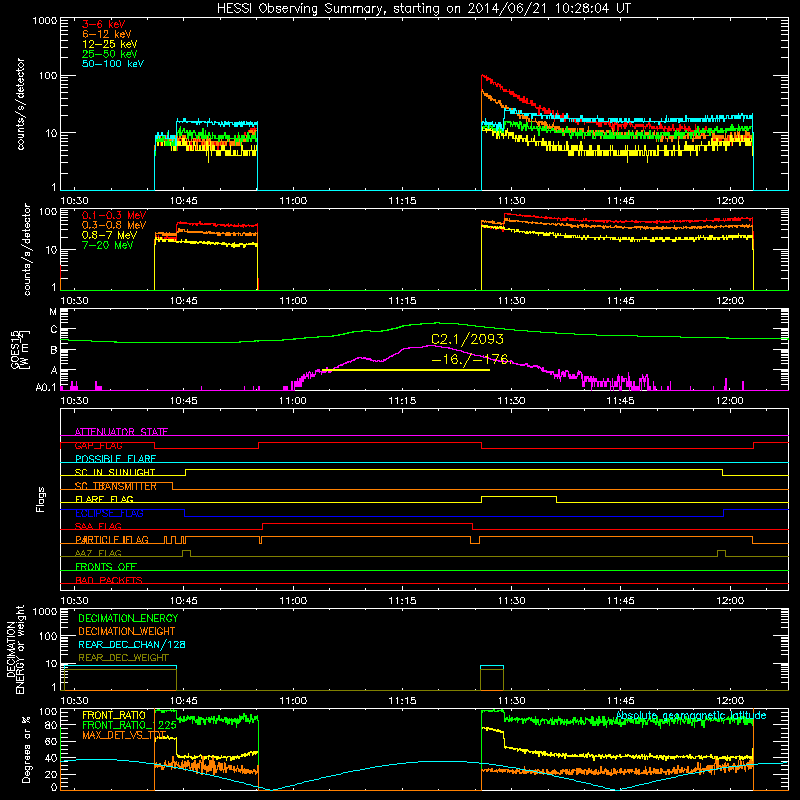Select the ATTENUATOR_STATE flag label

pyautogui.click(x=121, y=432)
